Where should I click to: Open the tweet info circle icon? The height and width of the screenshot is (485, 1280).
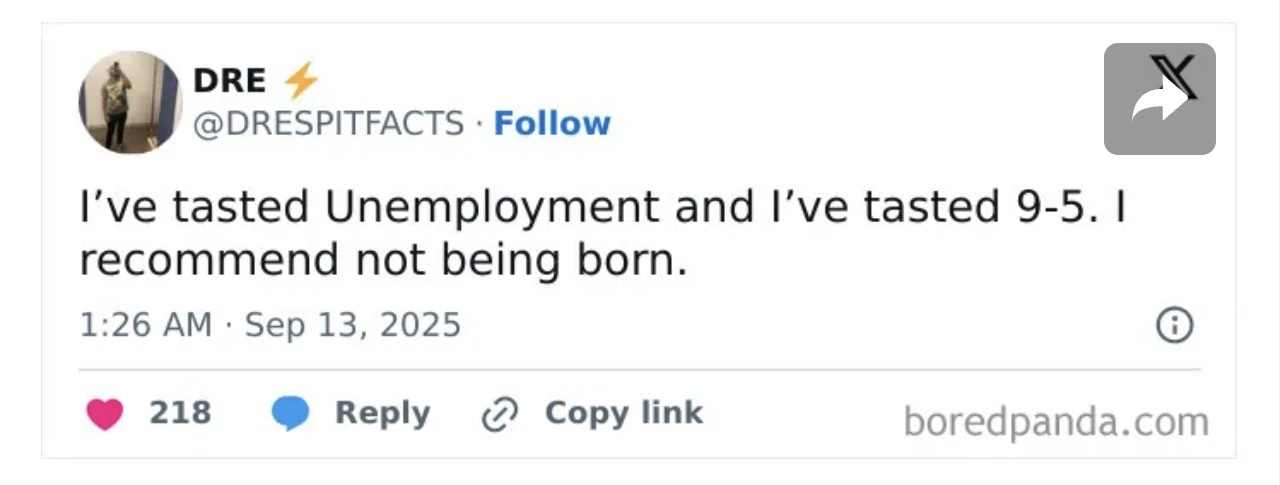click(1174, 326)
